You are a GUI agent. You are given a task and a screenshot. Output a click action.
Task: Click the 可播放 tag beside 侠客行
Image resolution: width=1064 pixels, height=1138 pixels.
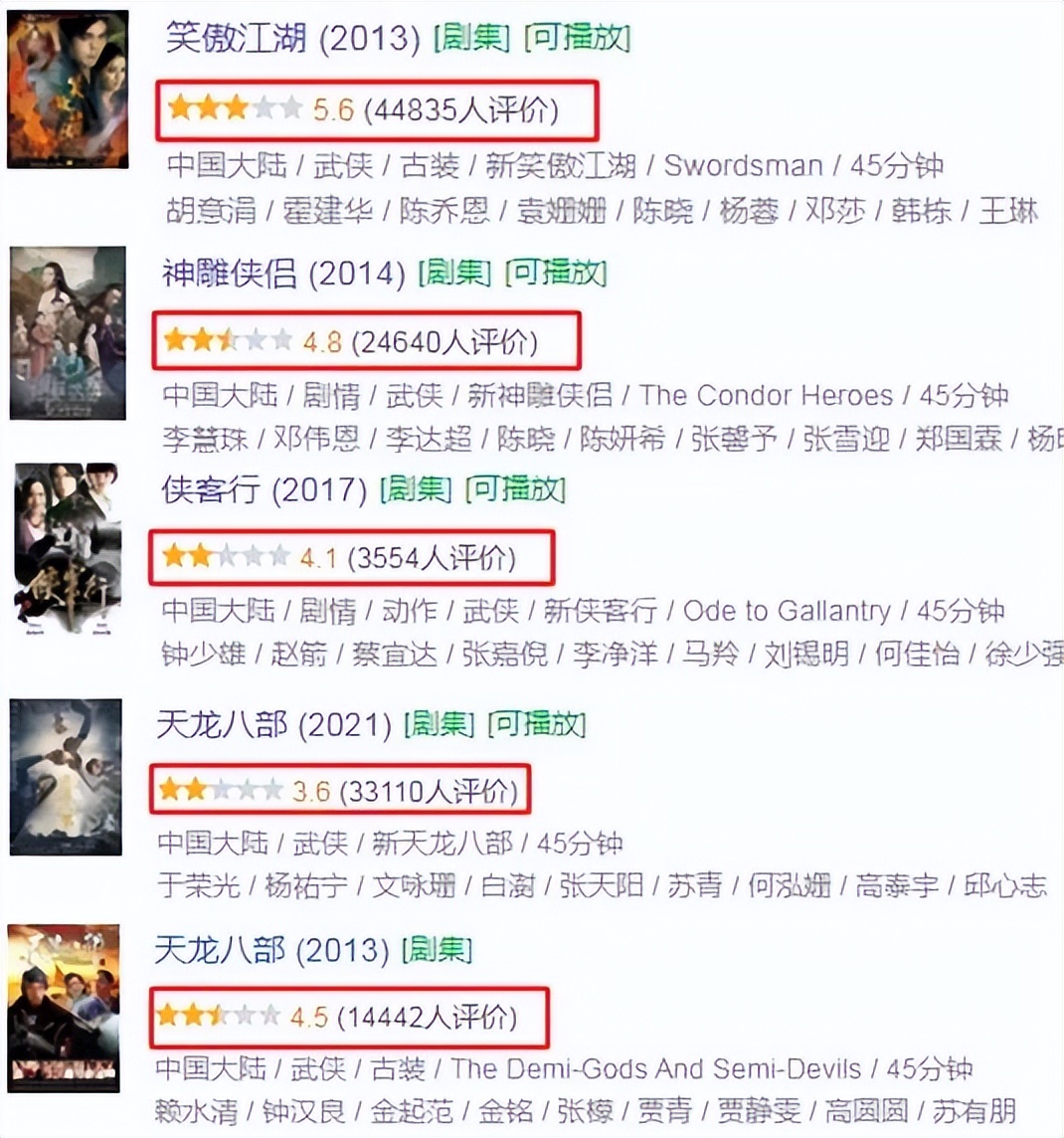click(x=516, y=489)
